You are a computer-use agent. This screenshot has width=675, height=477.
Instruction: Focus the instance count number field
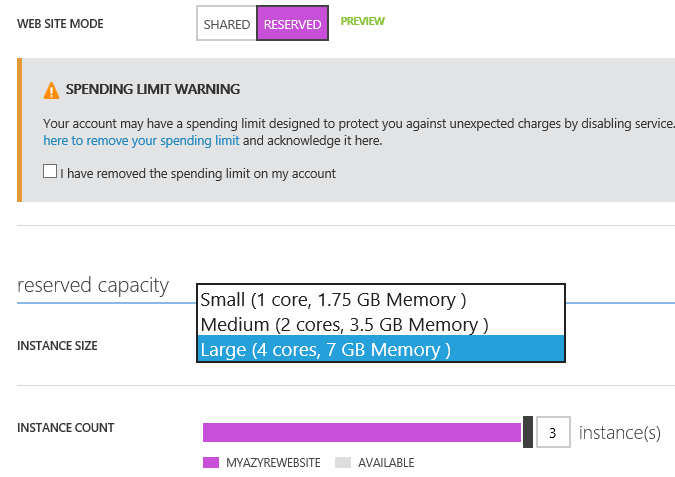(x=553, y=432)
